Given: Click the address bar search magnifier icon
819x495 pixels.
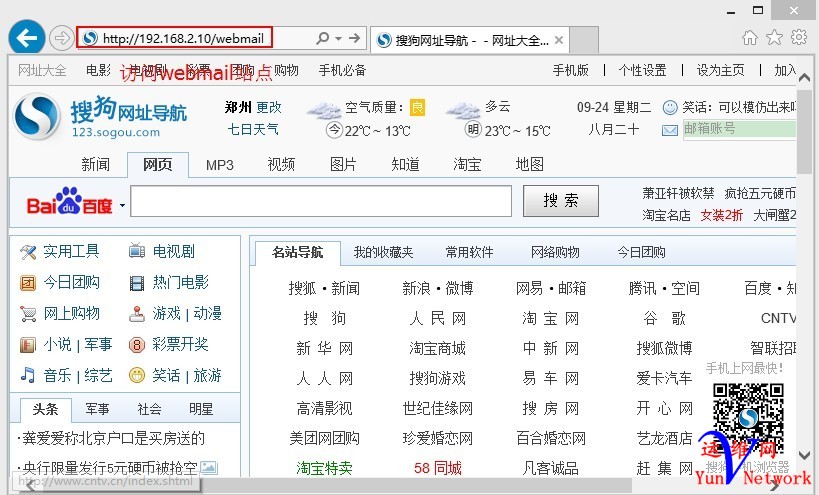Looking at the screenshot, I should click(323, 38).
